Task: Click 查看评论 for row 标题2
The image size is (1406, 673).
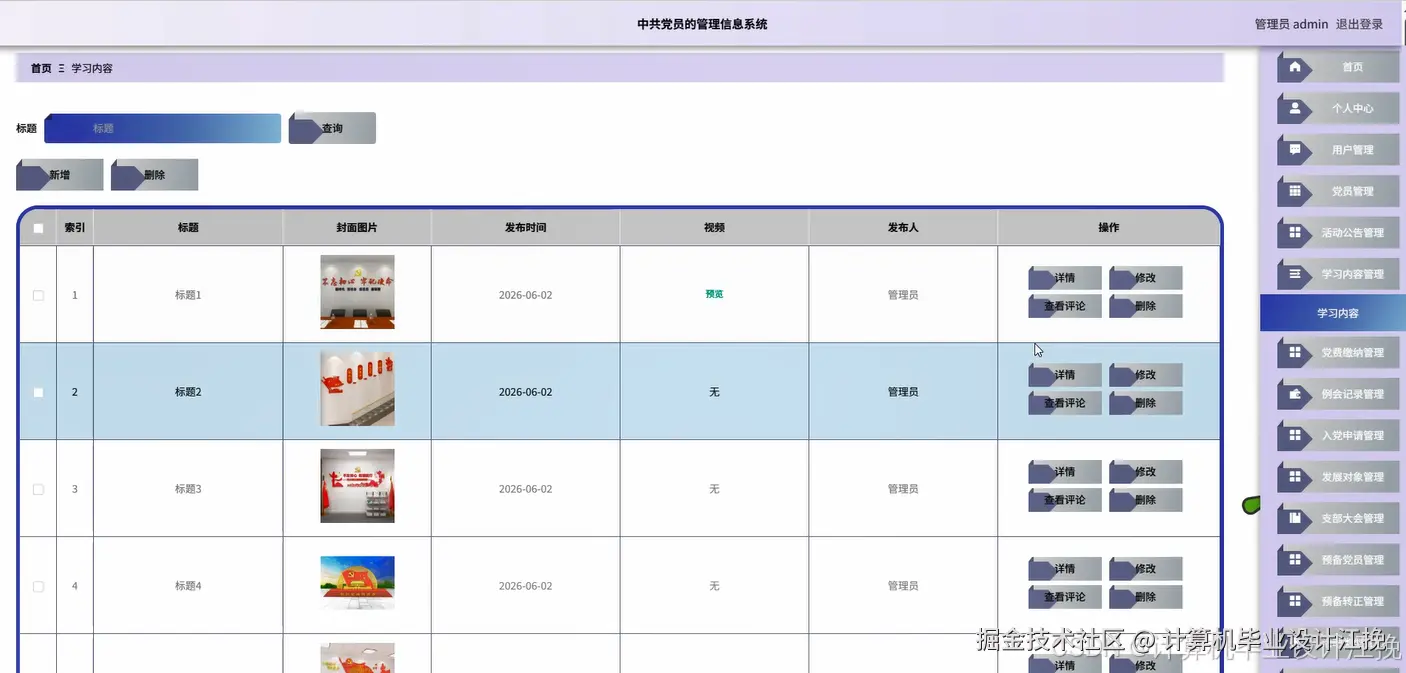Action: click(x=1065, y=403)
